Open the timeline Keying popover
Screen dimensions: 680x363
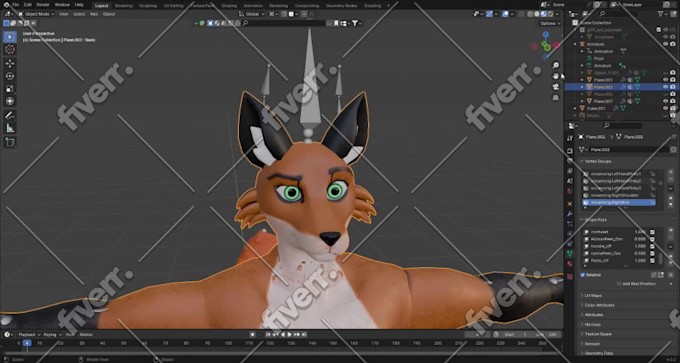[52, 335]
